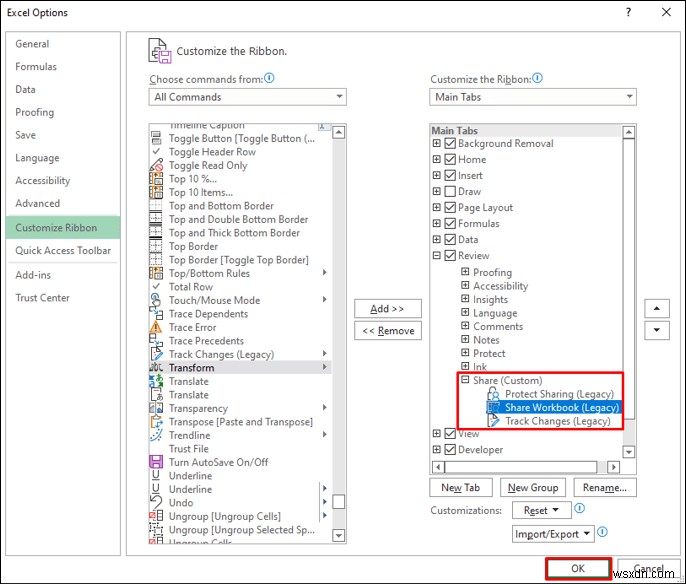Click the Trace Dependents icon
The height and width of the screenshot is (584, 686).
coord(156,314)
